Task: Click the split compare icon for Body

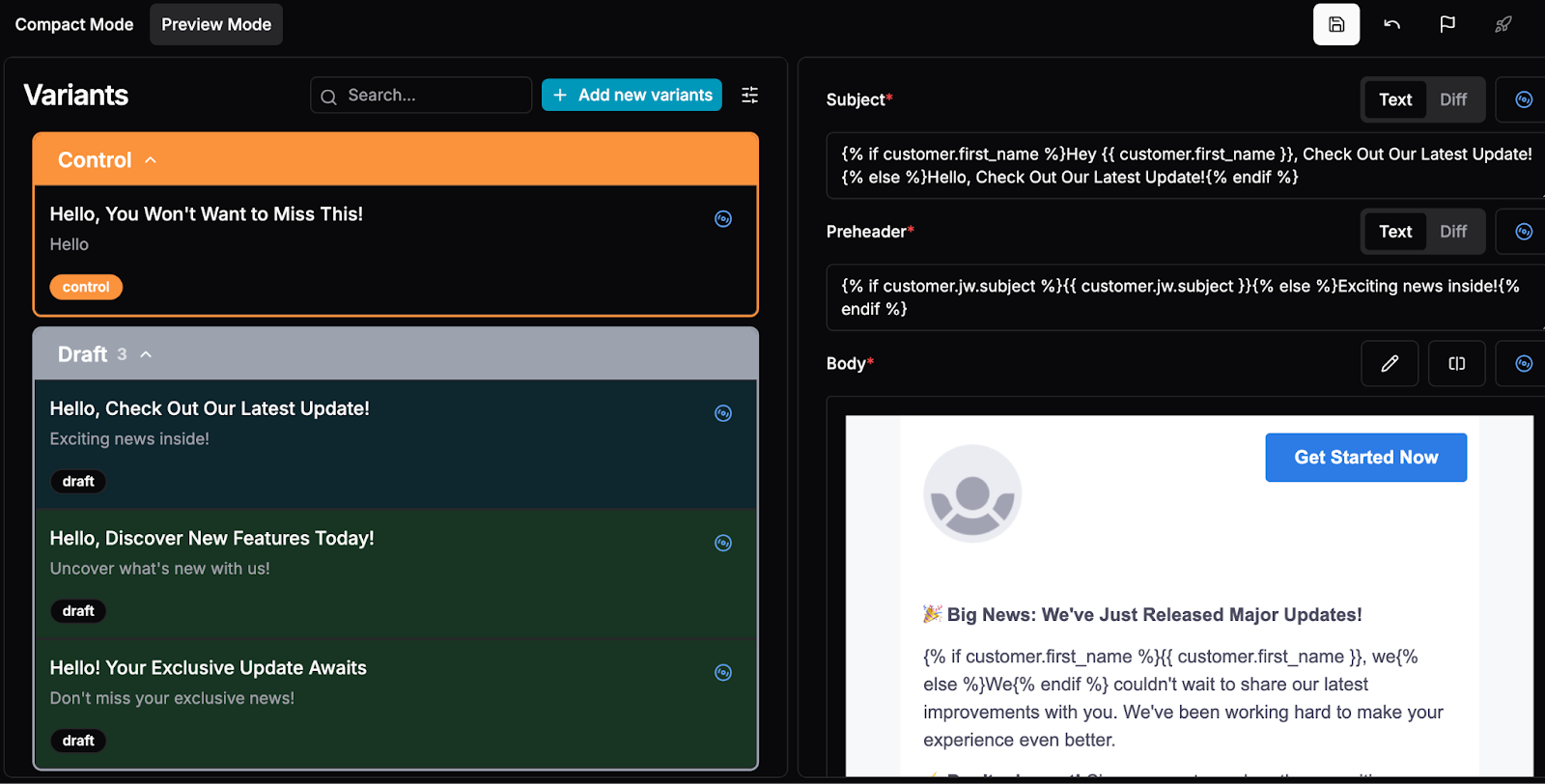Action: click(1456, 364)
